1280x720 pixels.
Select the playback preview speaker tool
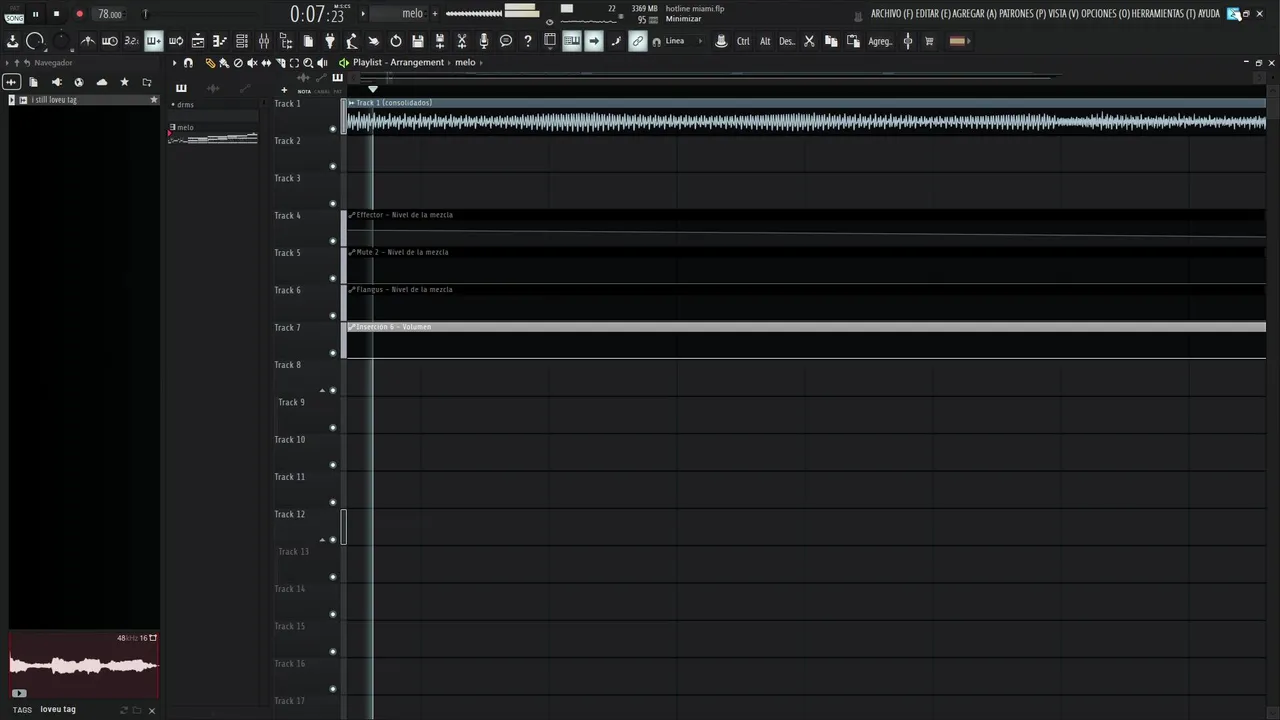322,63
